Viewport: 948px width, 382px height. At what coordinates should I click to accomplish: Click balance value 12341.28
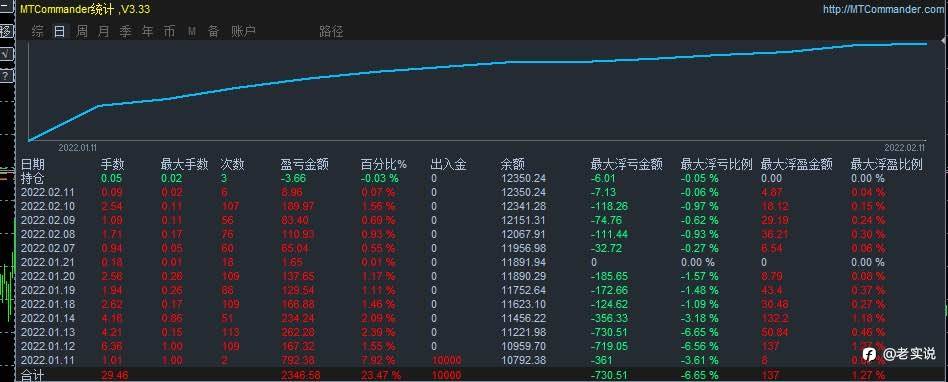click(x=524, y=207)
